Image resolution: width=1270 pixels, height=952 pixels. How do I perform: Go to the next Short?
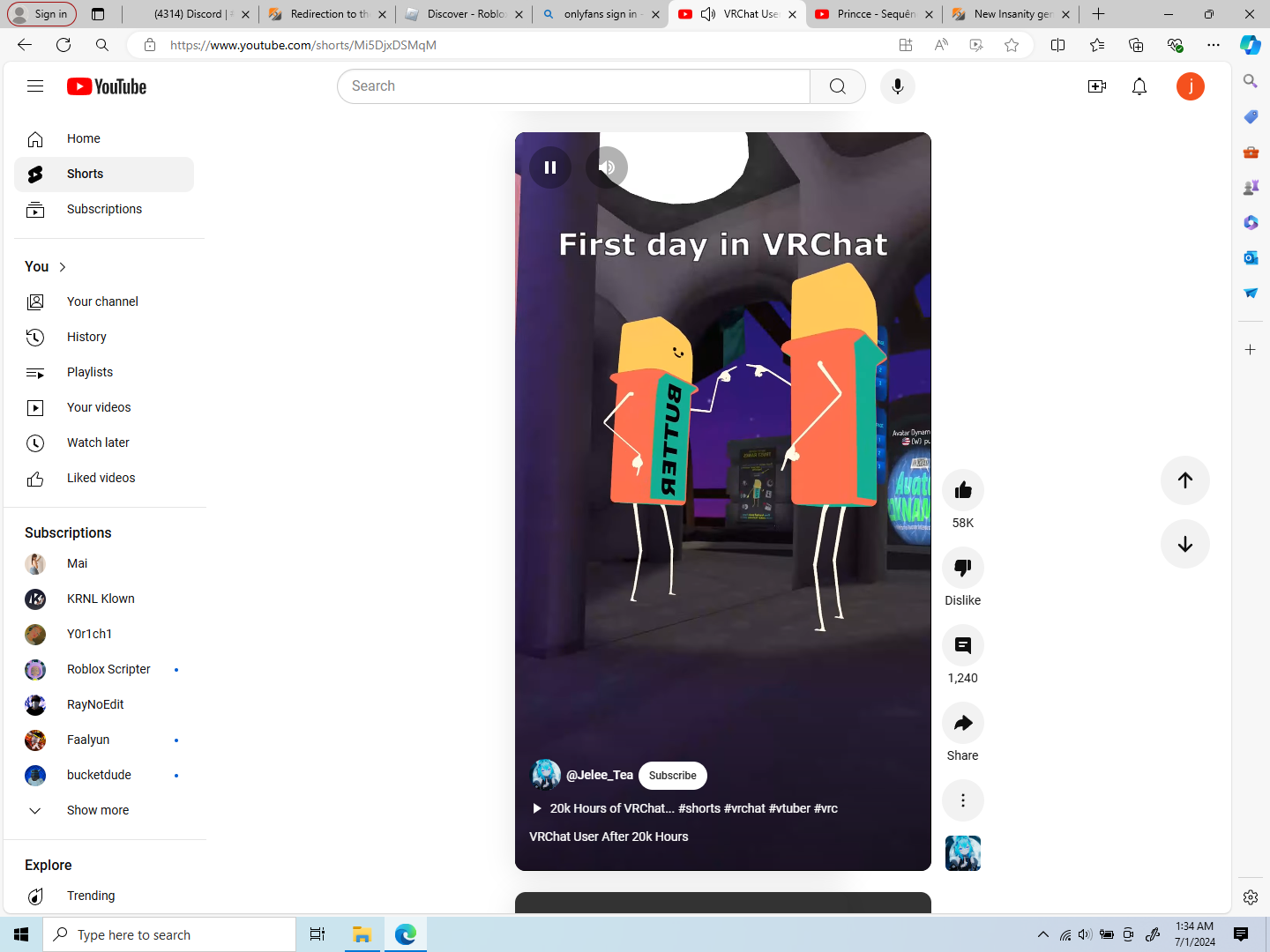1185,544
